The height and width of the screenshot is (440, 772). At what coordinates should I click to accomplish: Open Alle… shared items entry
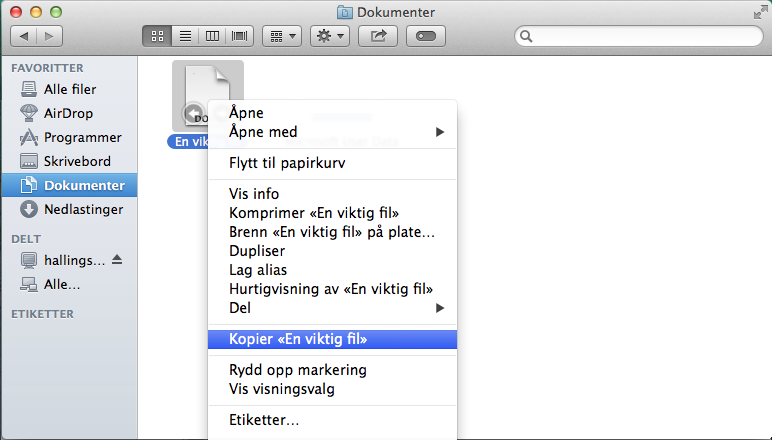(69, 284)
